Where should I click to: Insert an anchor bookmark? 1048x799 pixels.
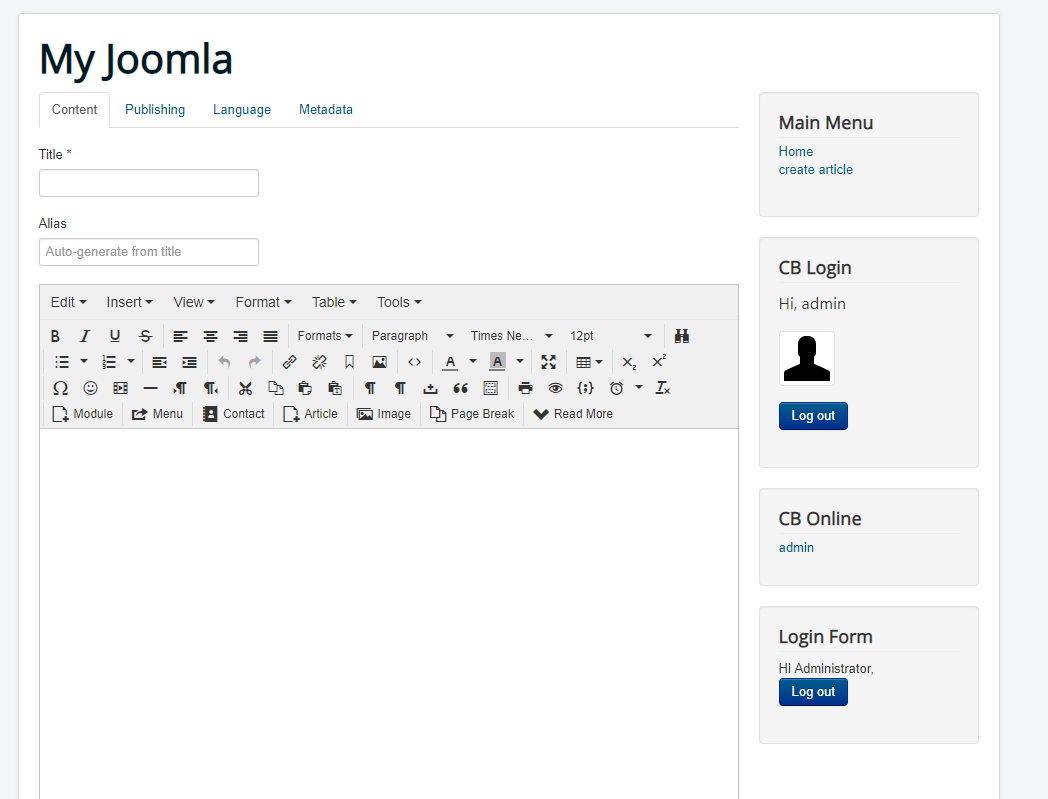pos(349,362)
